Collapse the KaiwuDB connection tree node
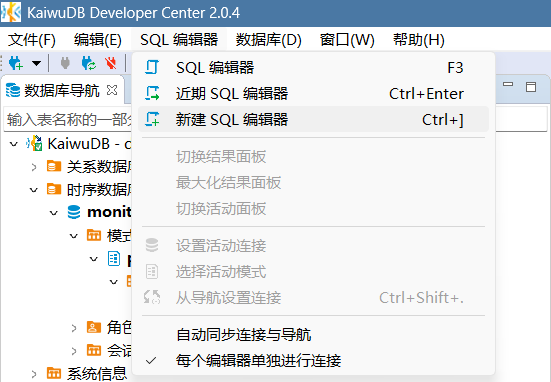The width and height of the screenshot is (551, 382). pyautogui.click(x=14, y=144)
